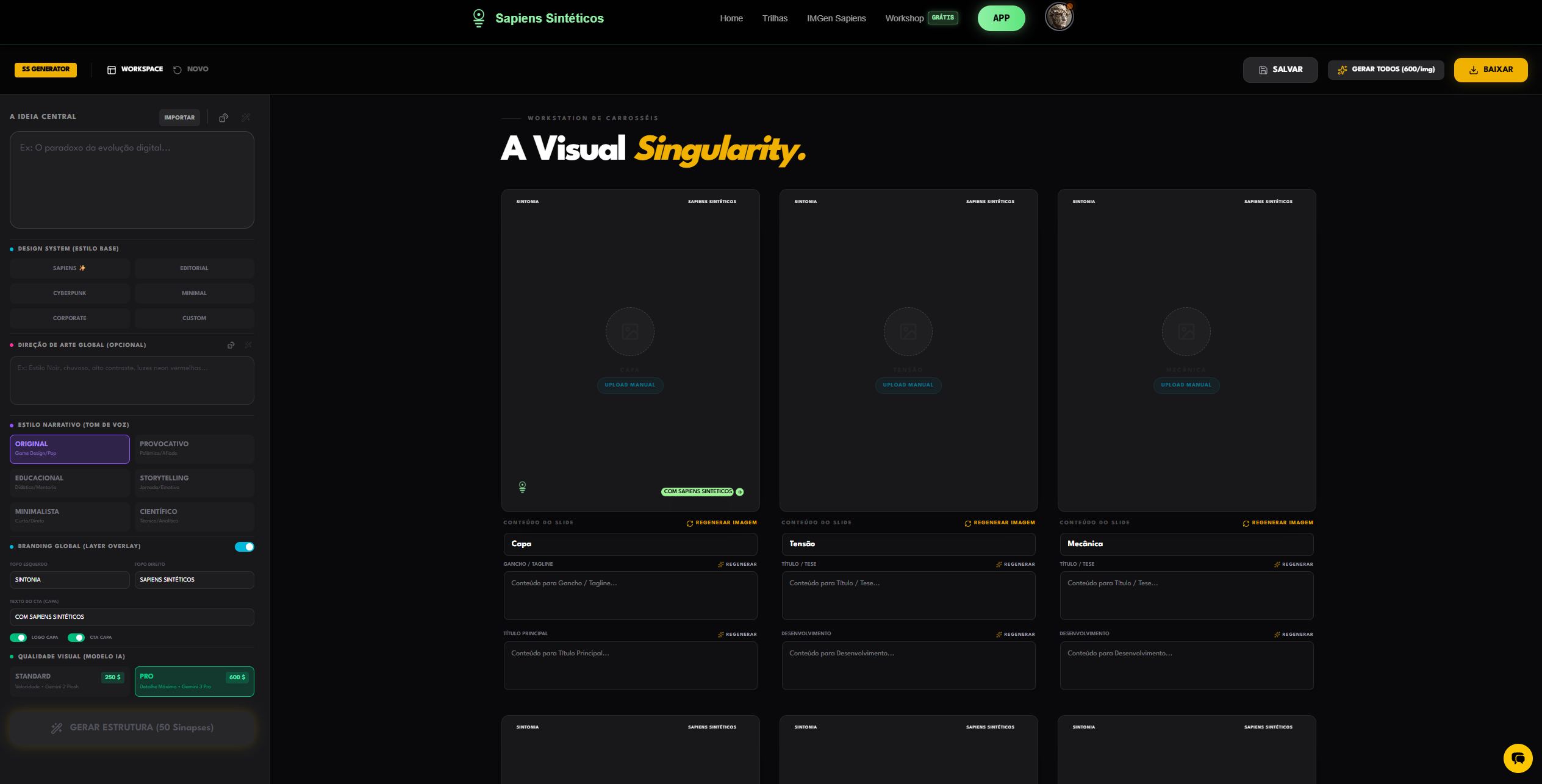
Task: Click the dice randomize icon for Ideia Central
Action: point(224,118)
